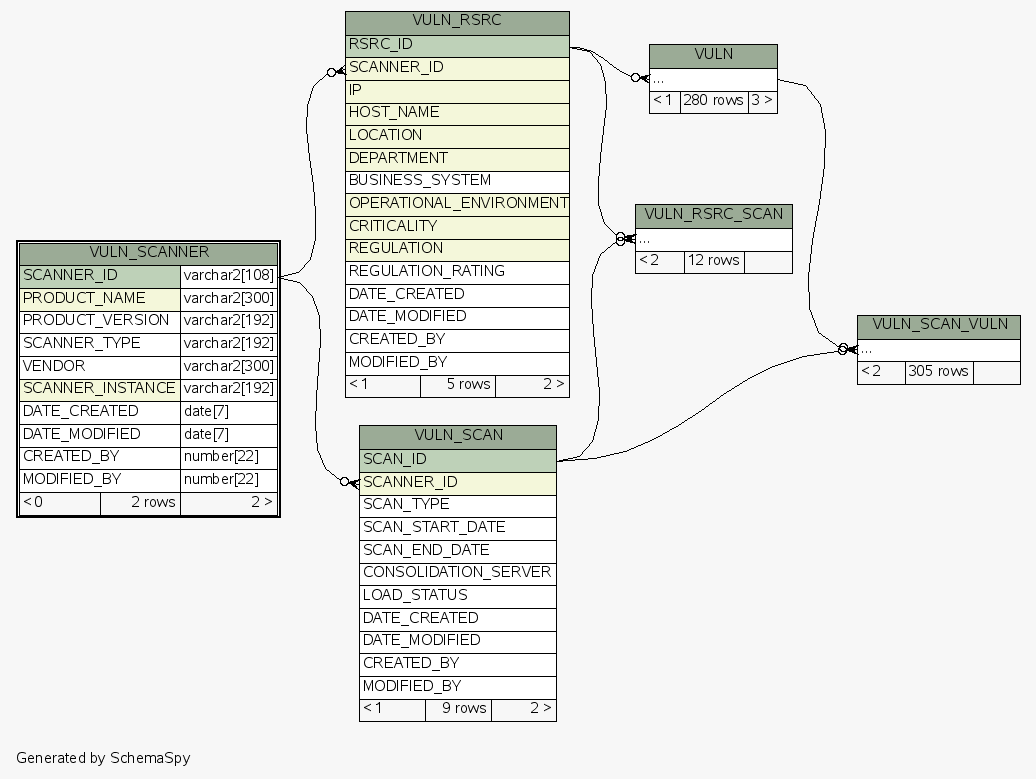This screenshot has width=1036, height=779.
Task: Select the VULN_SCANNER table header
Action: point(148,252)
